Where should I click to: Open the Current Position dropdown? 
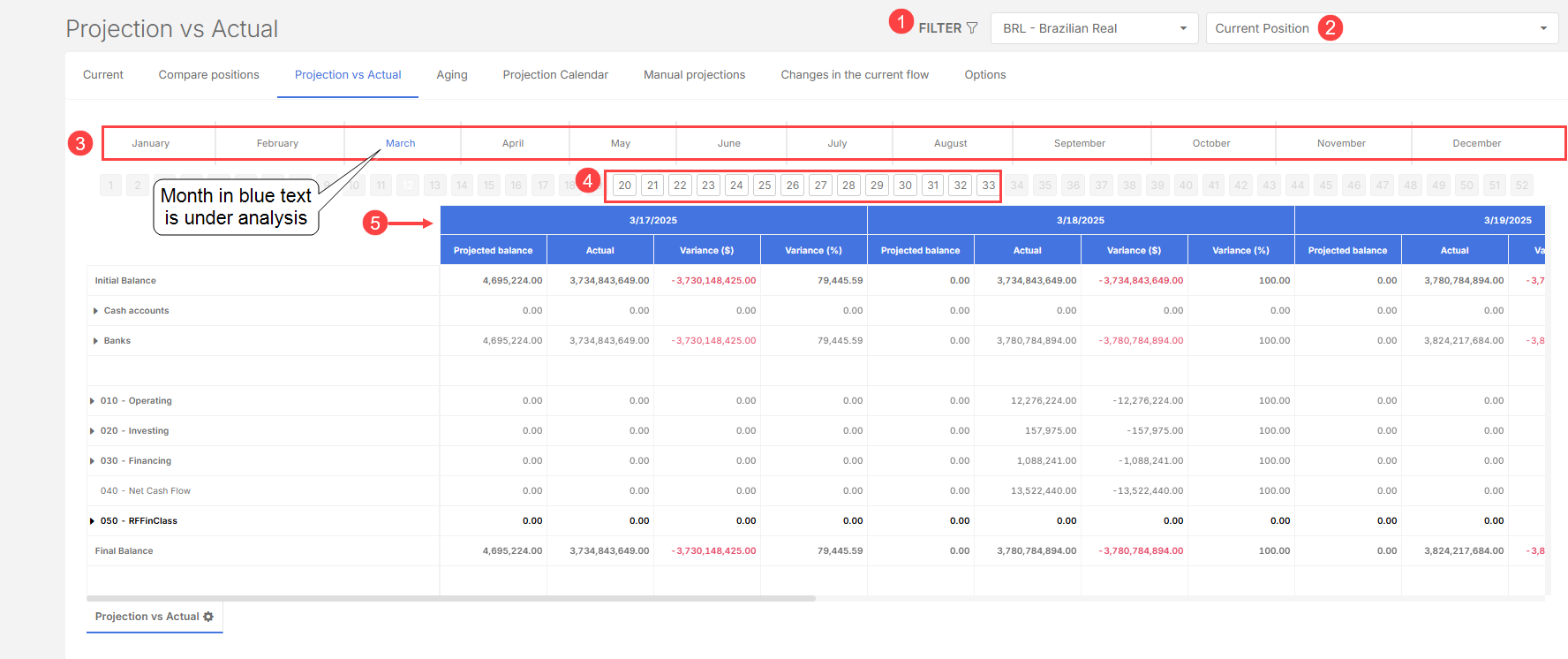coord(1381,28)
